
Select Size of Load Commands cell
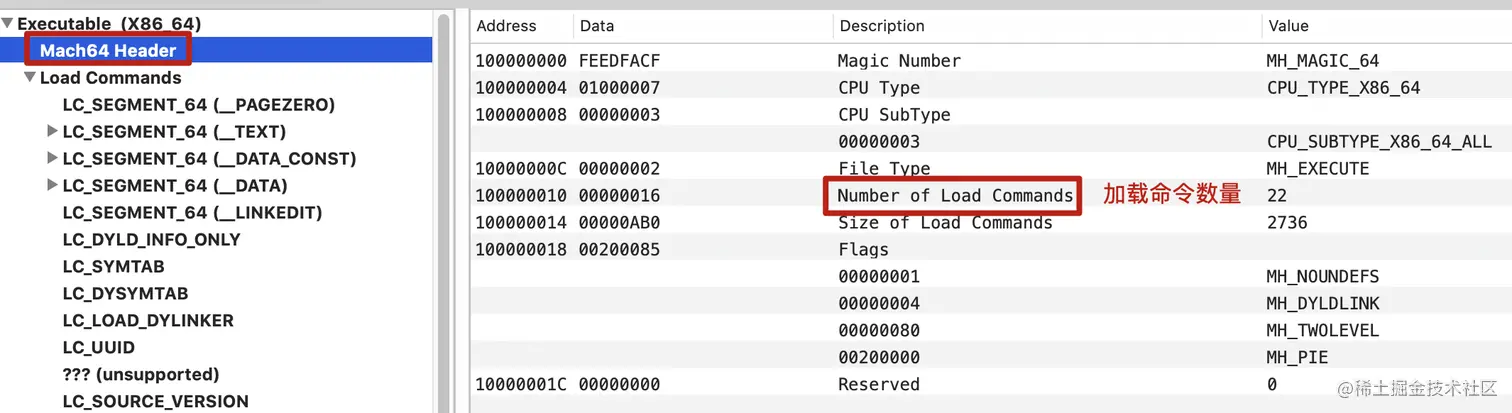945,222
